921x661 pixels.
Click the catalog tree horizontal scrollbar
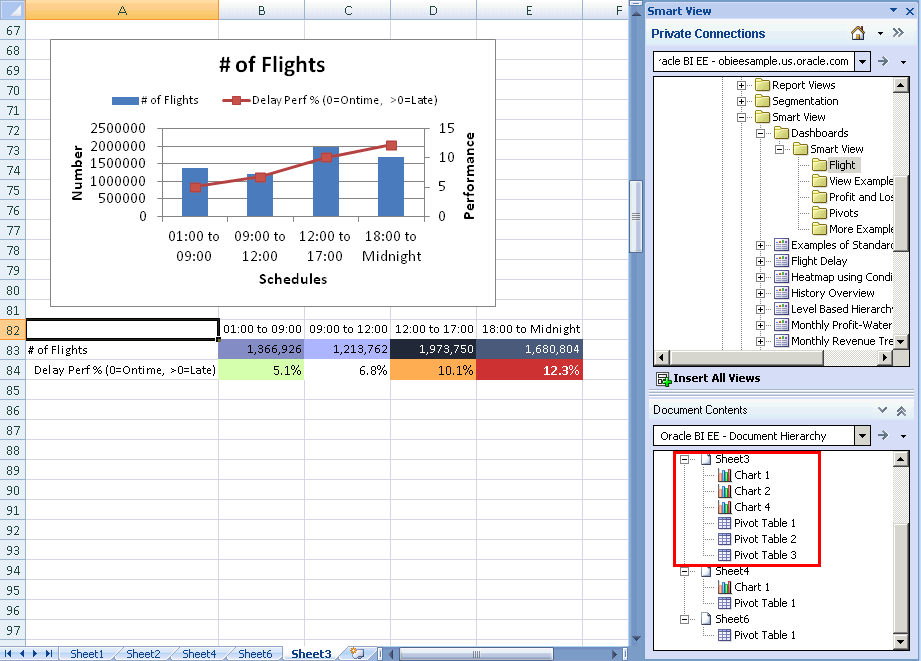click(x=747, y=357)
